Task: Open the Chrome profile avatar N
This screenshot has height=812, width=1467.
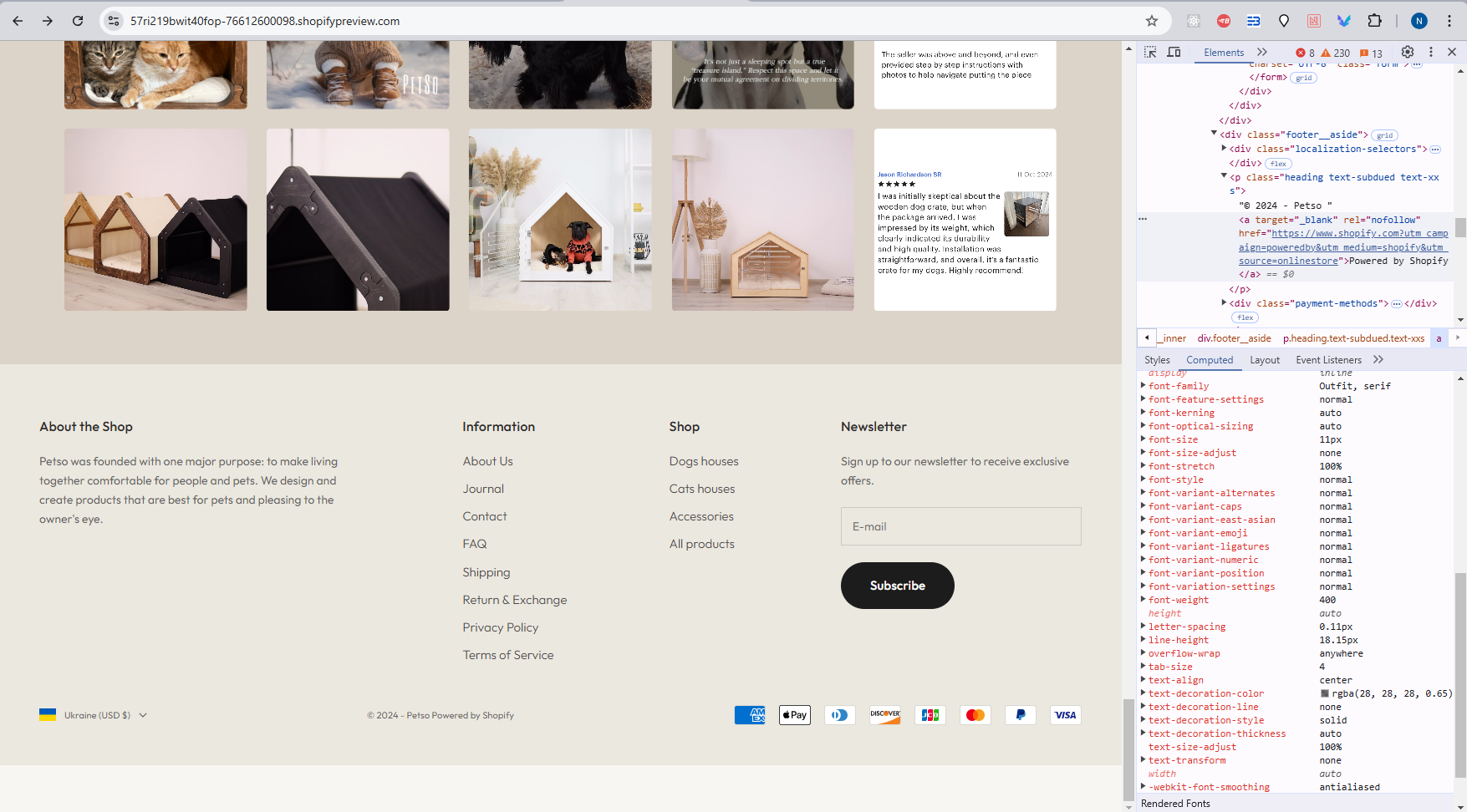Action: click(x=1419, y=21)
